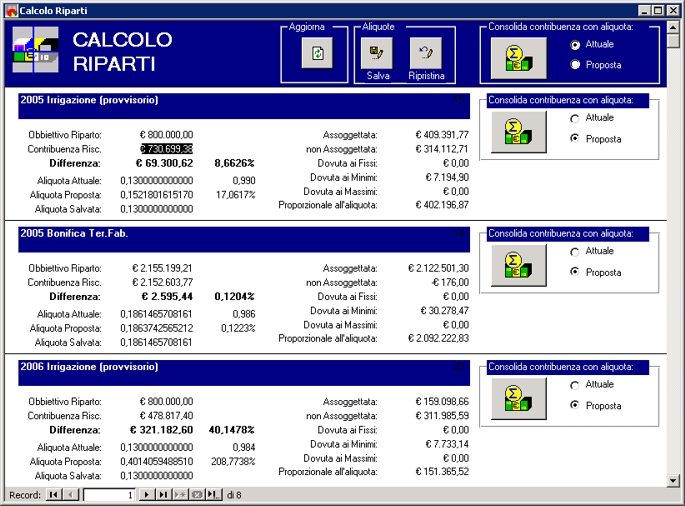Jump to the first record
The width and height of the screenshot is (685, 506).
pos(53,495)
